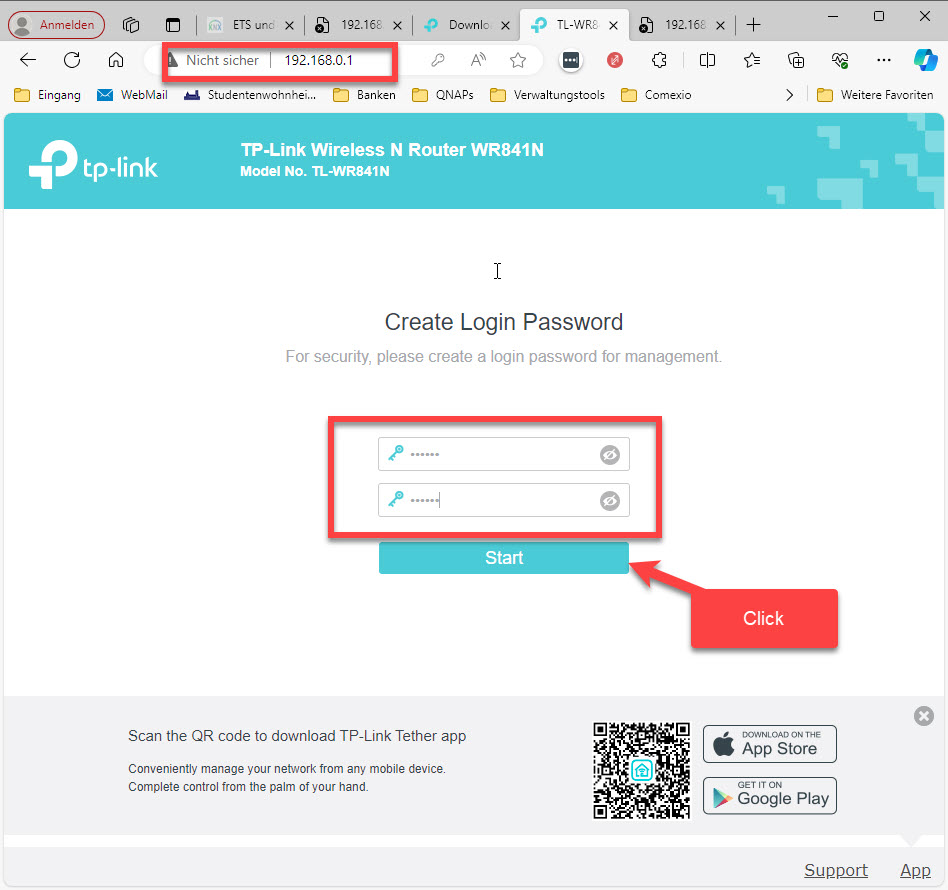Open the App Store download badge
Viewport: 948px width, 890px height.
[769, 744]
